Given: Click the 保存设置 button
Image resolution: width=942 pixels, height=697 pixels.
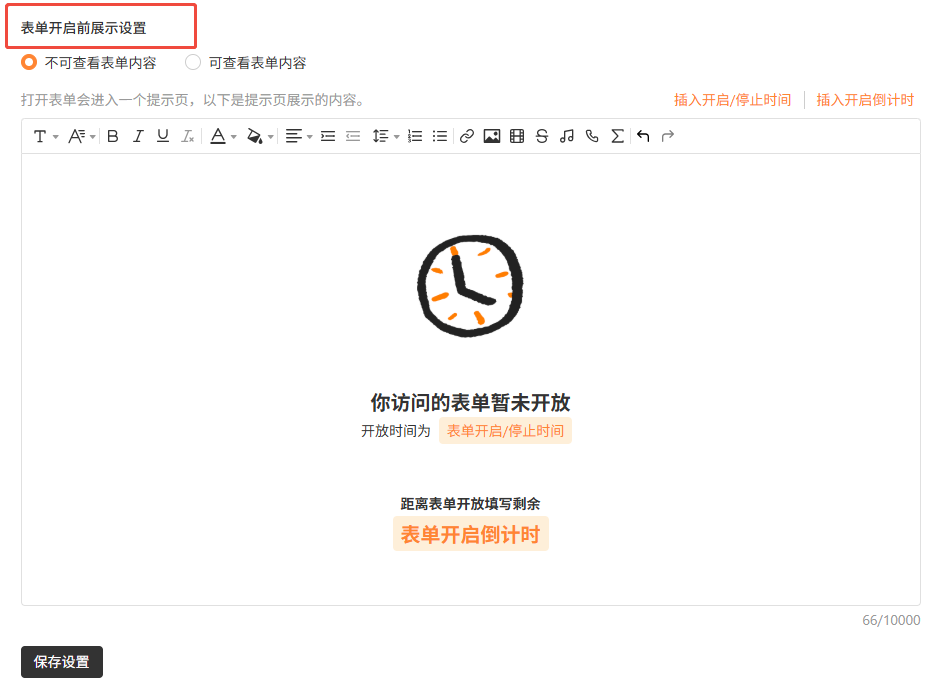Looking at the screenshot, I should click(62, 662).
